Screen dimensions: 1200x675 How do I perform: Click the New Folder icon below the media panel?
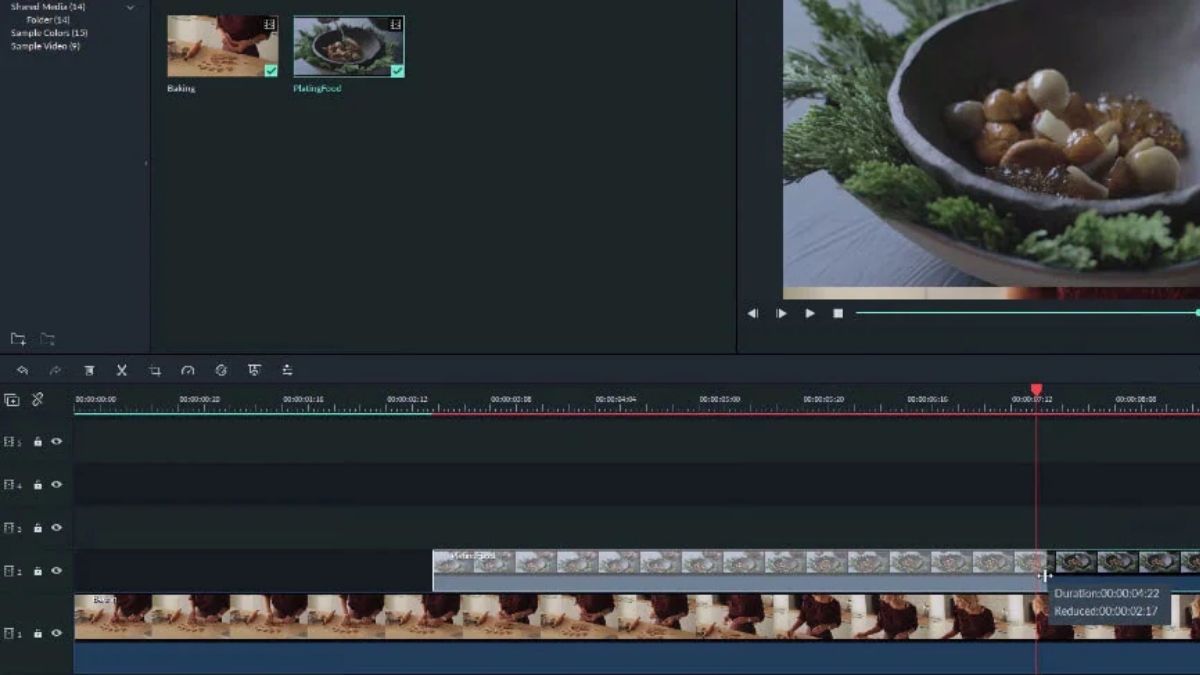click(20, 340)
